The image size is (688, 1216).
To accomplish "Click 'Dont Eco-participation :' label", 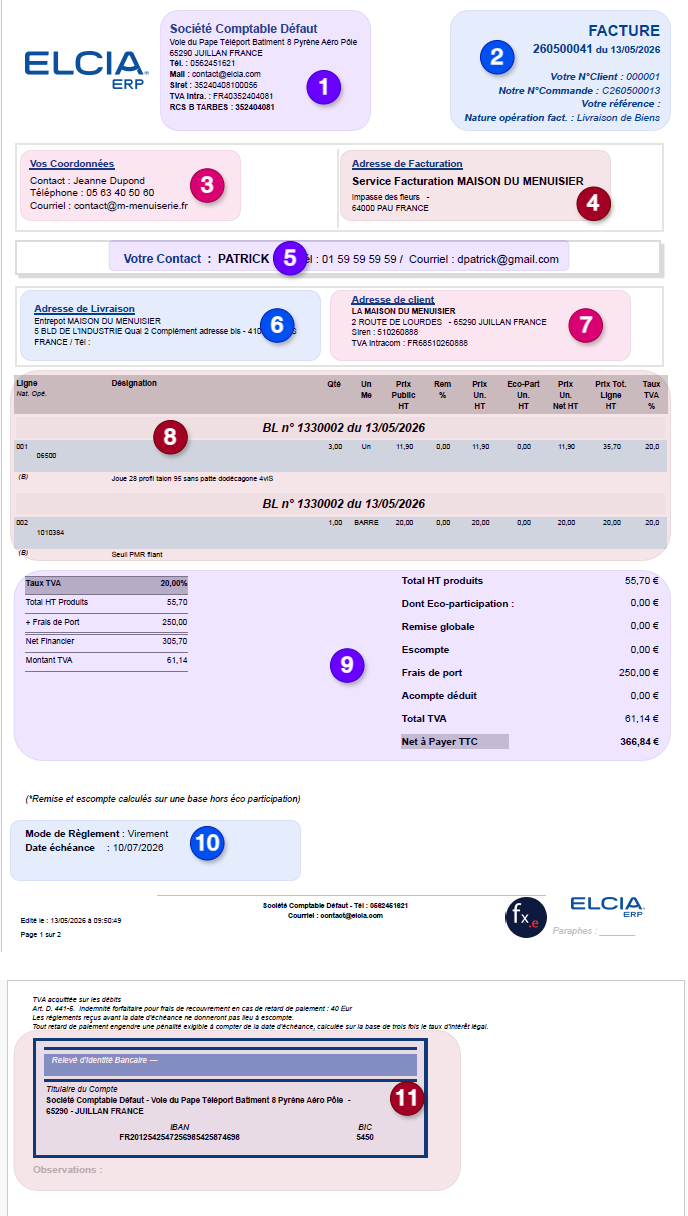I will (x=457, y=603).
